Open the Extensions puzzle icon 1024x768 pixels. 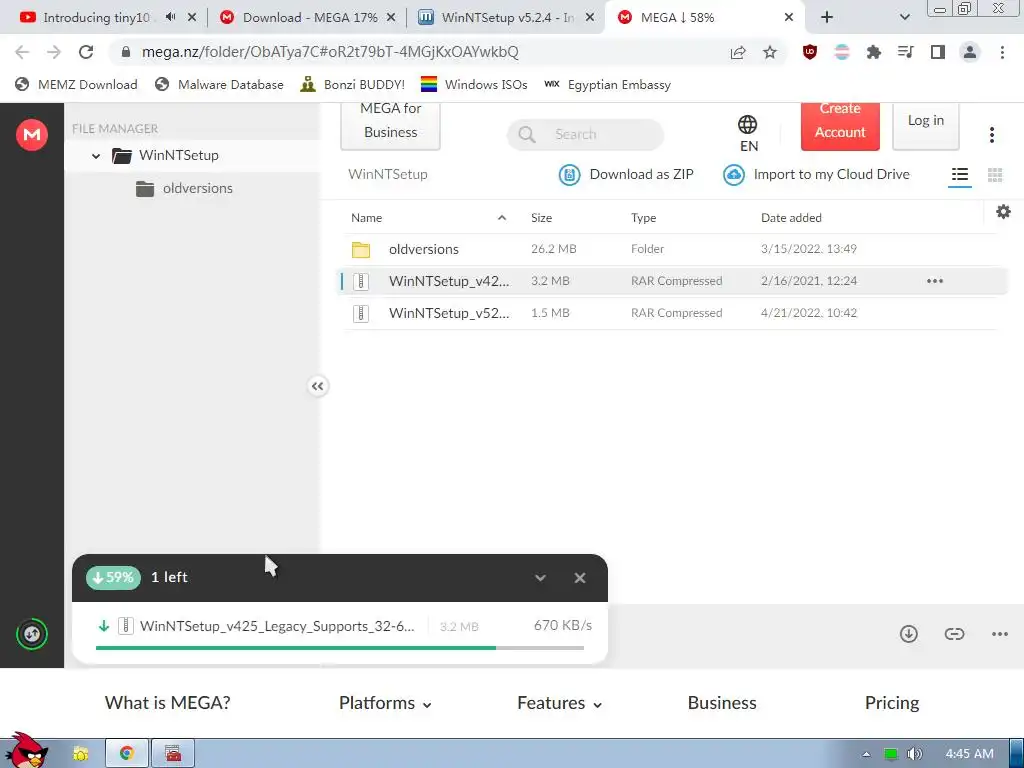[873, 52]
